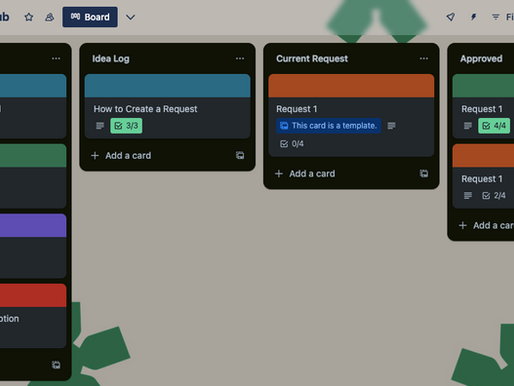
Task: Open the purple cover card in leftmost list
Action: (x=33, y=246)
